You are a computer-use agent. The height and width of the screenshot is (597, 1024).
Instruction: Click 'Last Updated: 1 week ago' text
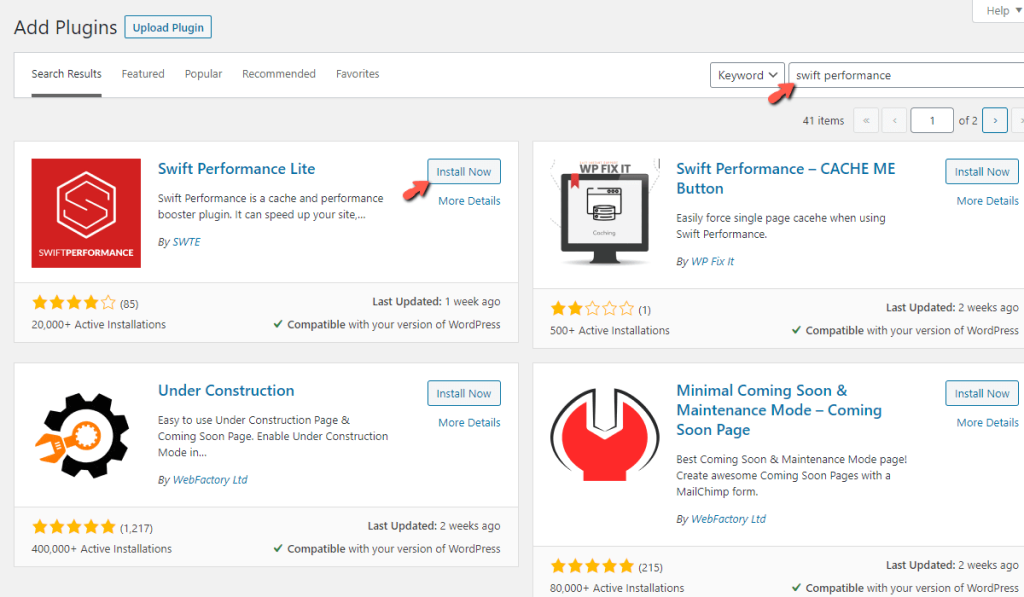(x=436, y=302)
